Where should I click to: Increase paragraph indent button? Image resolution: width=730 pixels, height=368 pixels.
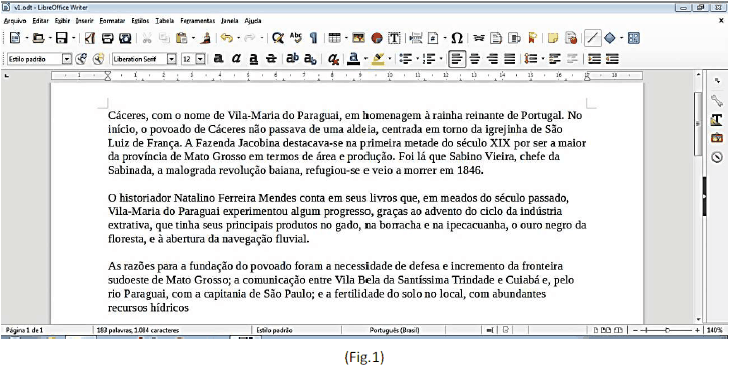(594, 59)
